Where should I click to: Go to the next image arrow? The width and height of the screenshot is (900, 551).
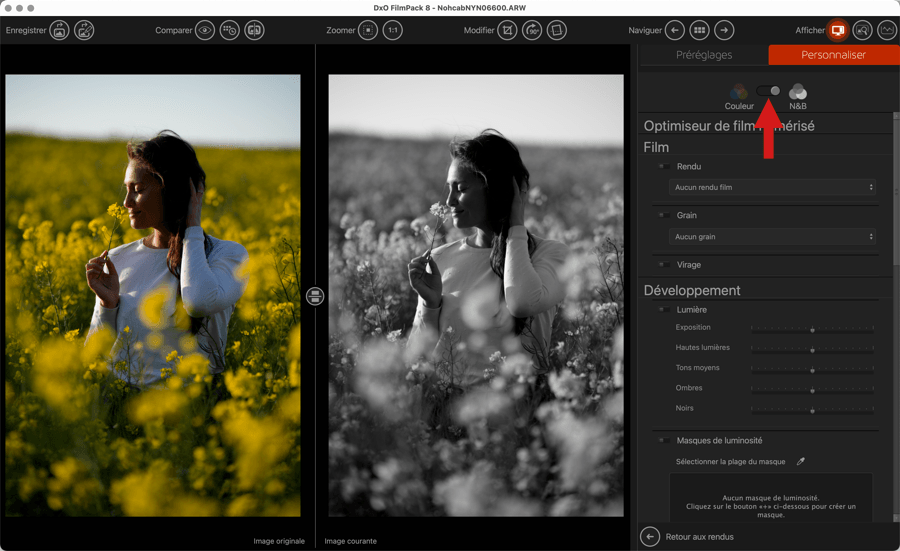tap(724, 31)
